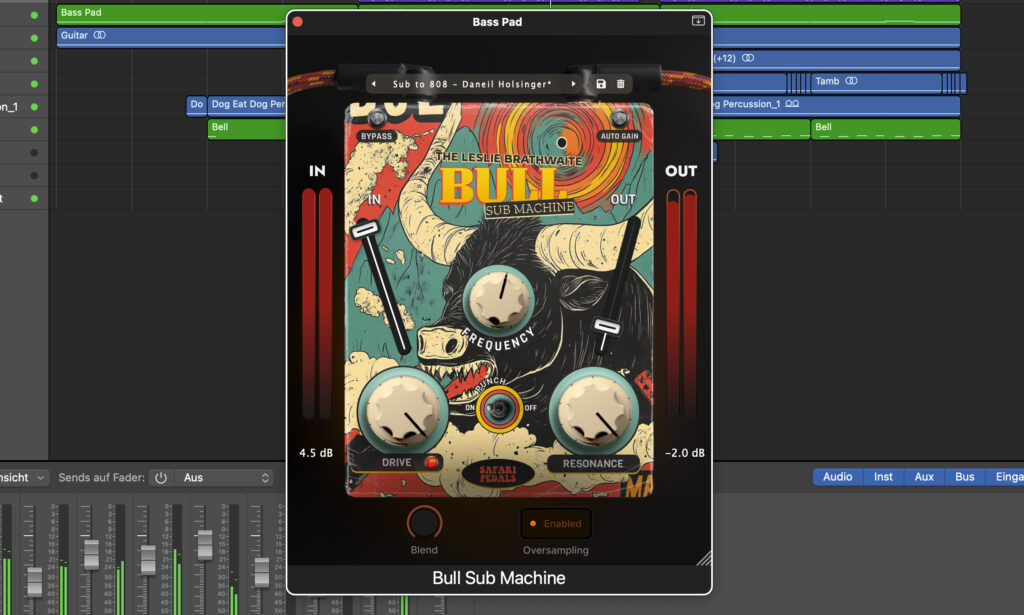Image resolution: width=1024 pixels, height=615 pixels.
Task: Click the Resonance knob
Action: pos(593,411)
